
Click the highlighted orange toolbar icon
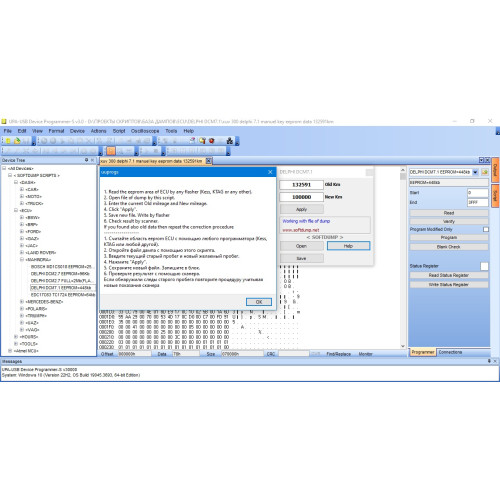click(x=111, y=151)
